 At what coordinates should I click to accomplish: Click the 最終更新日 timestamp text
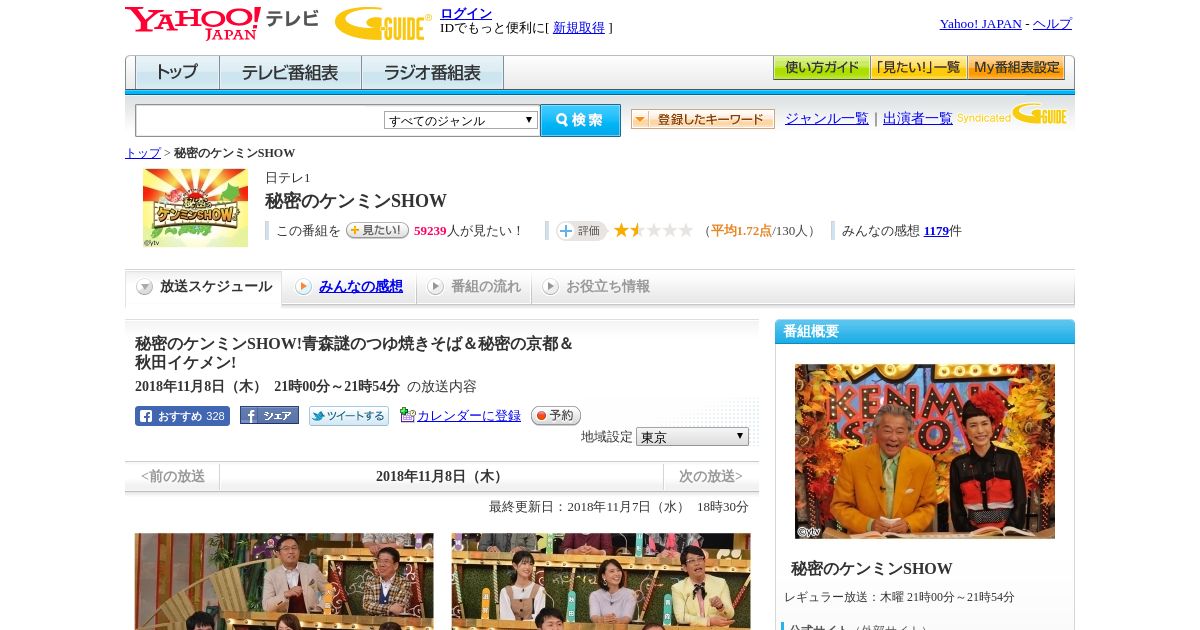619,507
